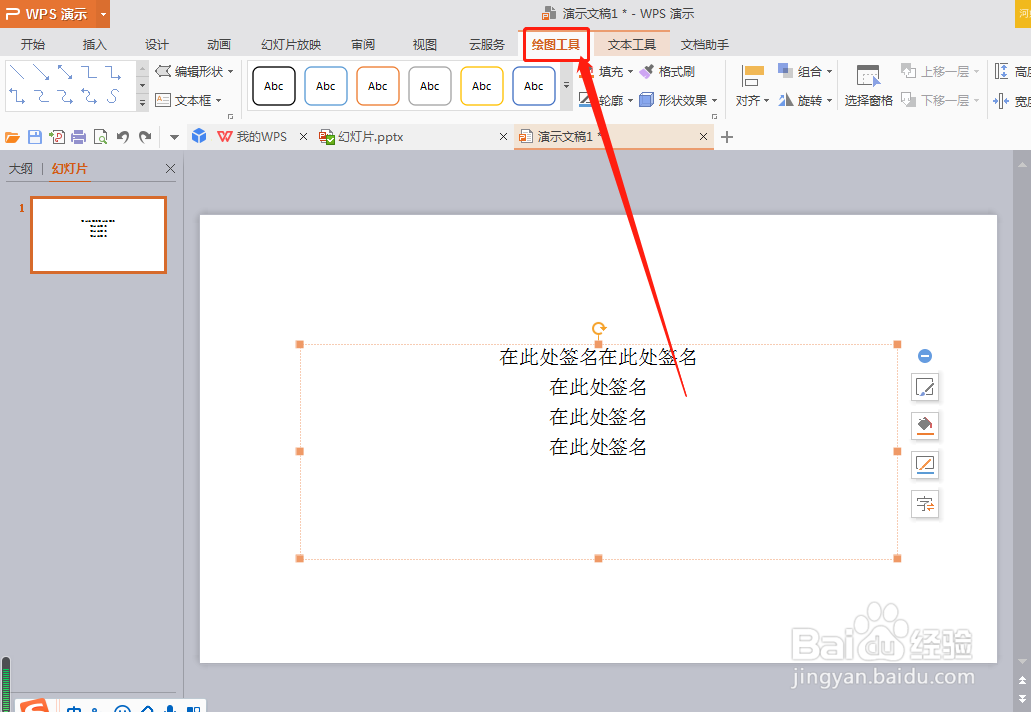The width and height of the screenshot is (1031, 712).
Task: Open the 幻灯片放映 tab
Action: pos(291,44)
